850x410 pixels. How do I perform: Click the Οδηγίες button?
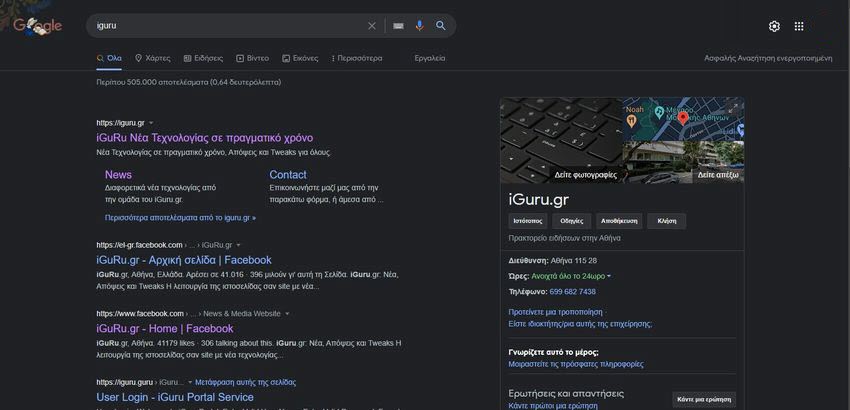pyautogui.click(x=572, y=221)
